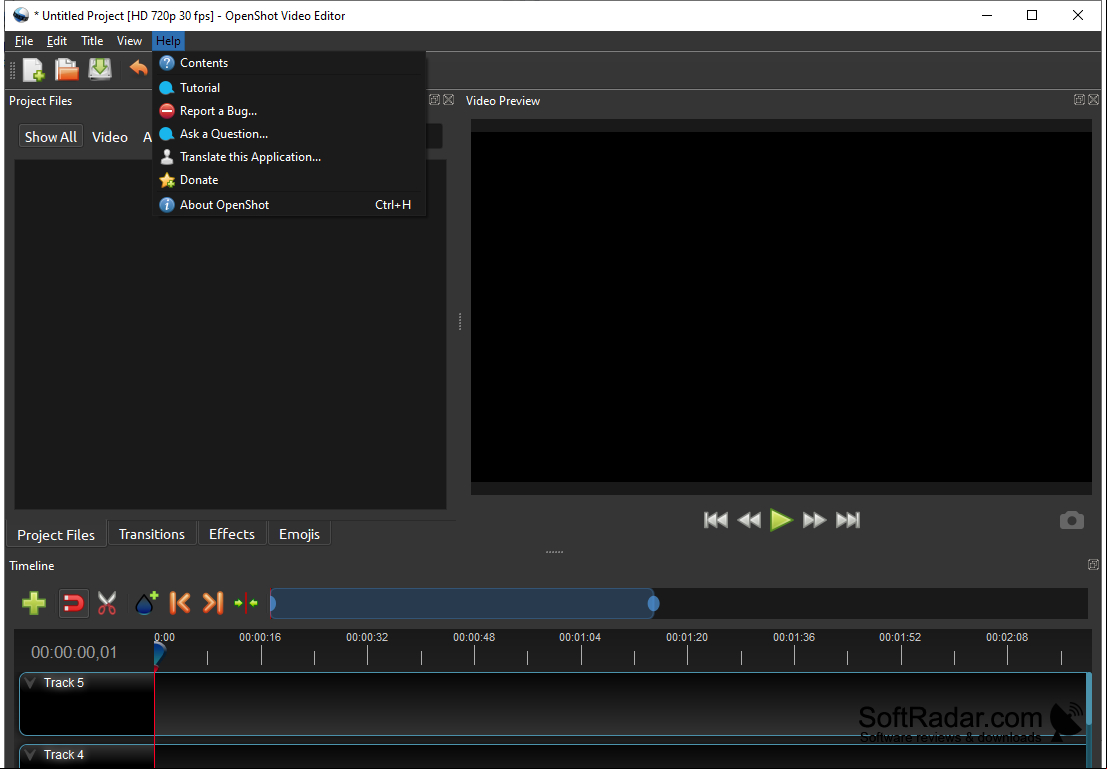Switch to the Emojis tab
This screenshot has height=769, width=1107.
299,534
